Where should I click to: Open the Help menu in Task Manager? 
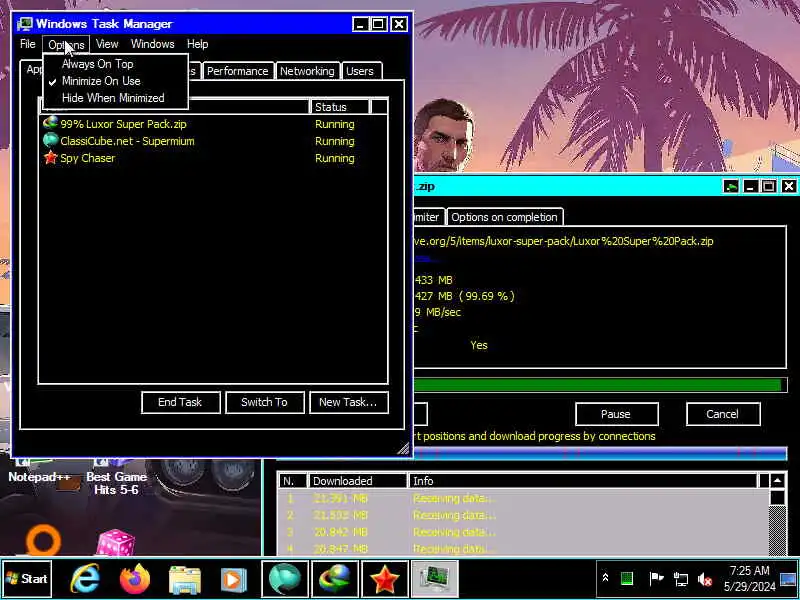point(197,44)
